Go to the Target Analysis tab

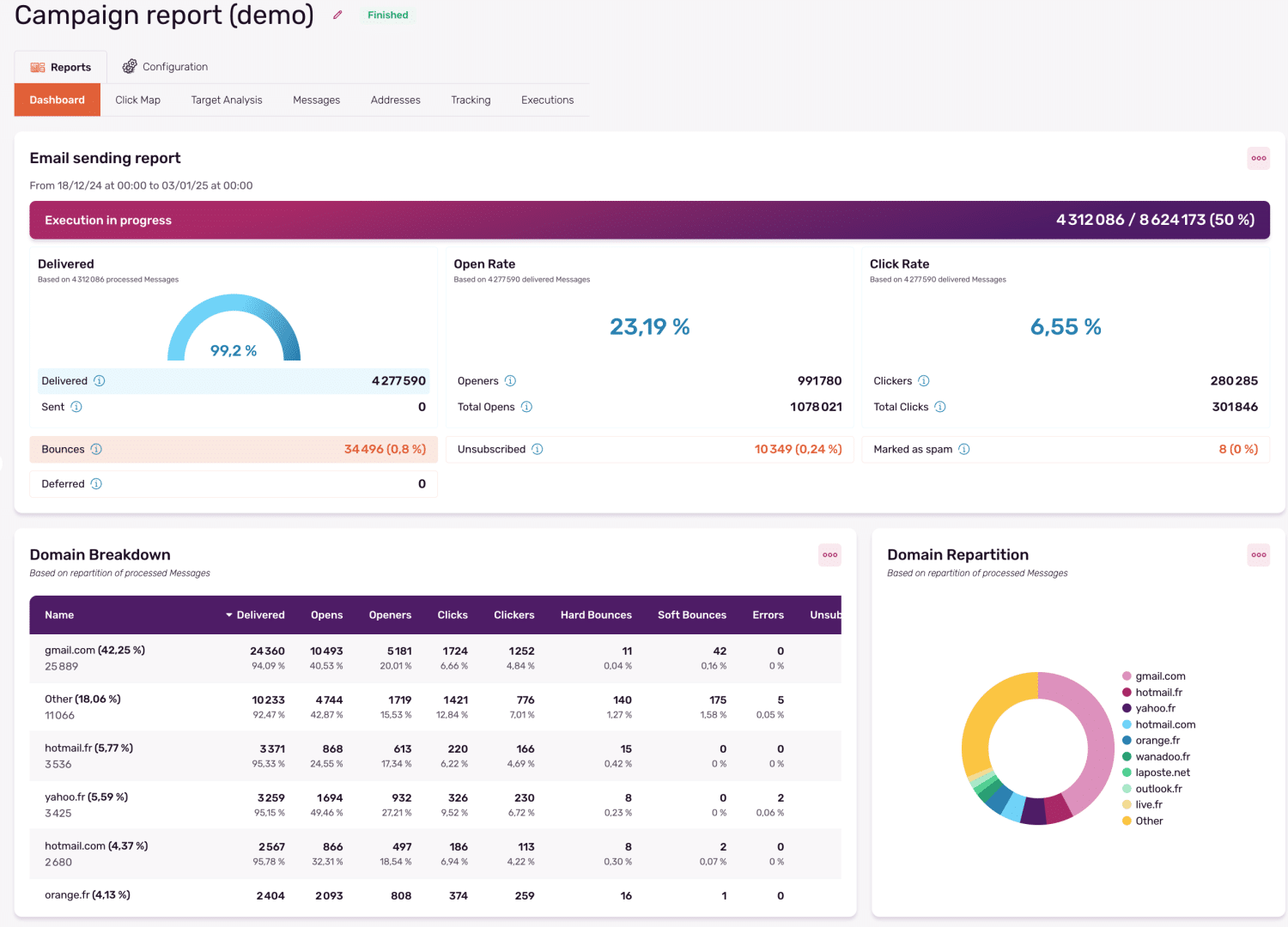click(227, 100)
